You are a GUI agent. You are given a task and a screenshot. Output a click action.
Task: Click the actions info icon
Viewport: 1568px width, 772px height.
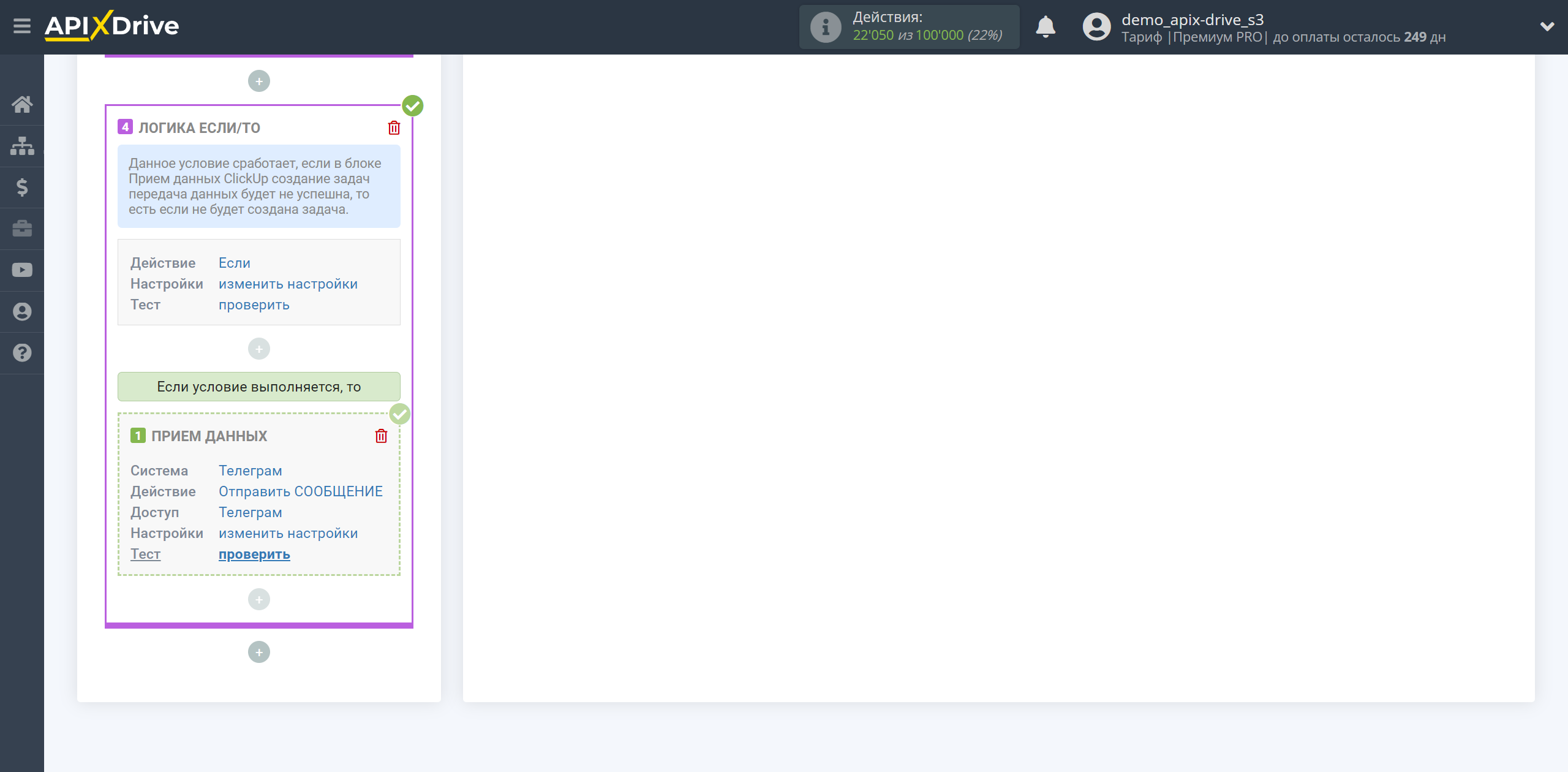point(826,27)
